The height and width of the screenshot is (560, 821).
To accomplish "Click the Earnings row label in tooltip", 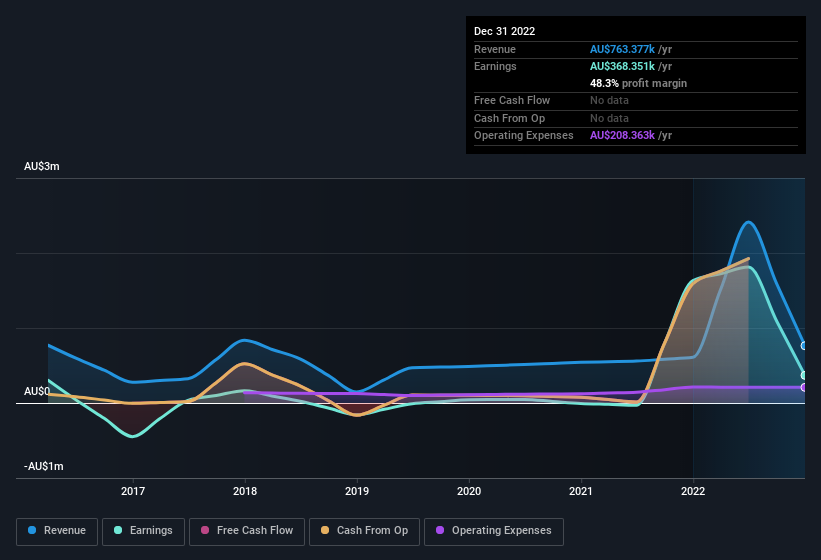I will 495,66.
